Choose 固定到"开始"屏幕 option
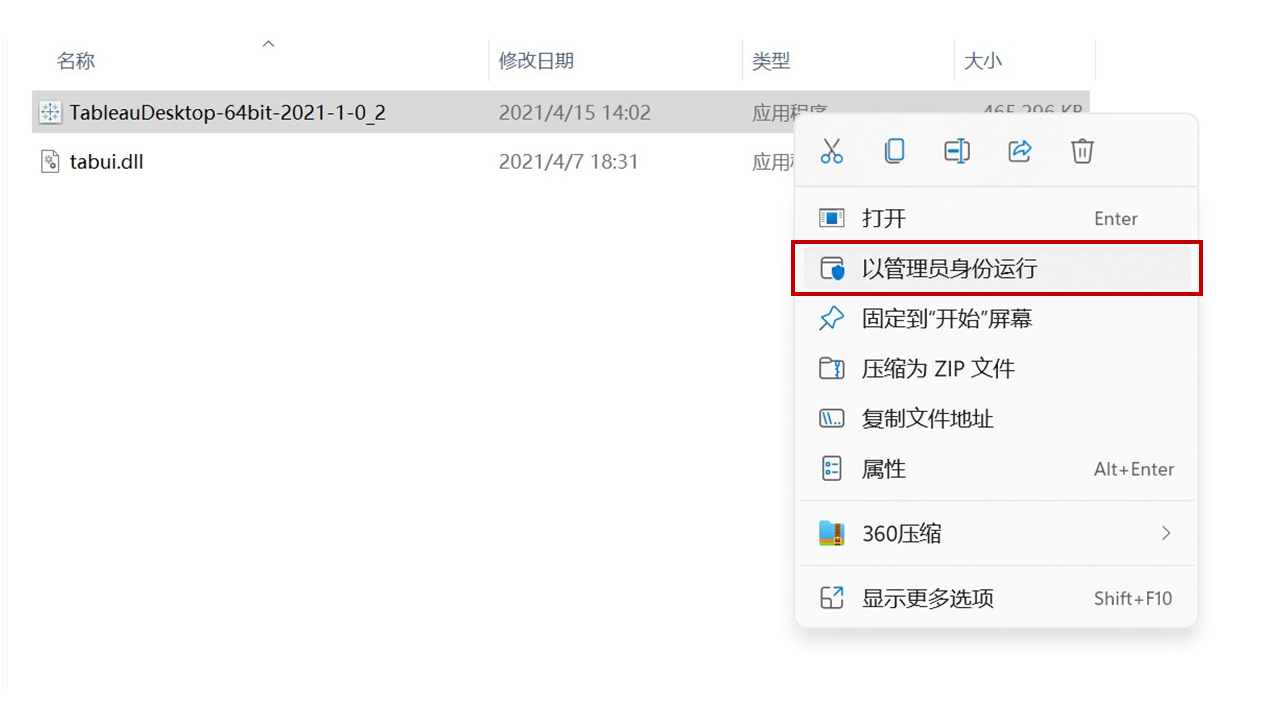 996,318
